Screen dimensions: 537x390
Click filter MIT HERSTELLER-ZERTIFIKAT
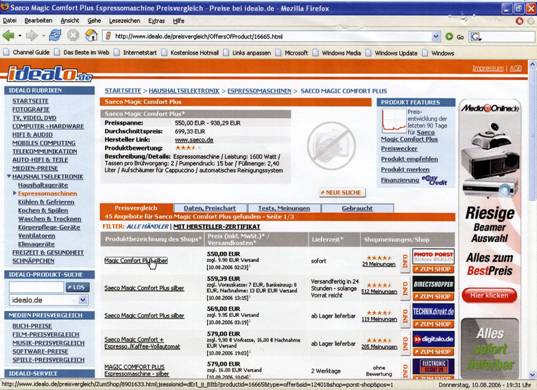pyautogui.click(x=216, y=227)
